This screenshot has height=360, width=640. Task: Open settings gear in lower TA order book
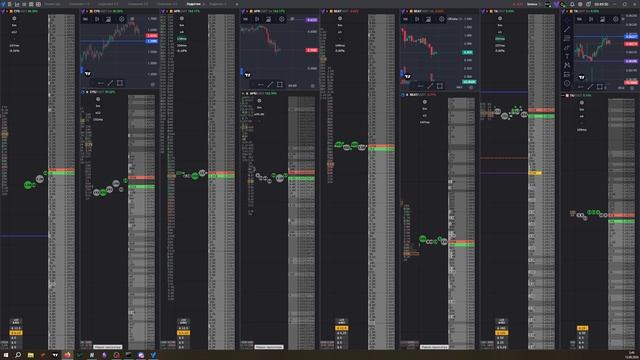[582, 102]
